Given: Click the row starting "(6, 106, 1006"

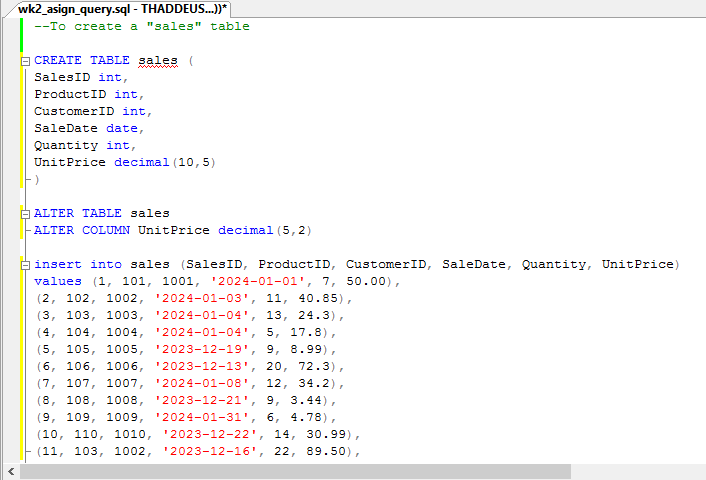Looking at the screenshot, I should (190, 366).
